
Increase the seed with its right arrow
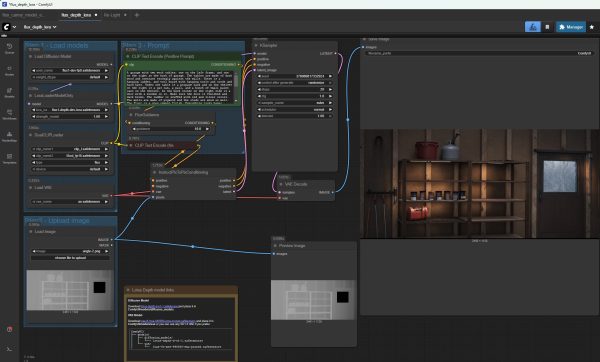click(x=330, y=76)
